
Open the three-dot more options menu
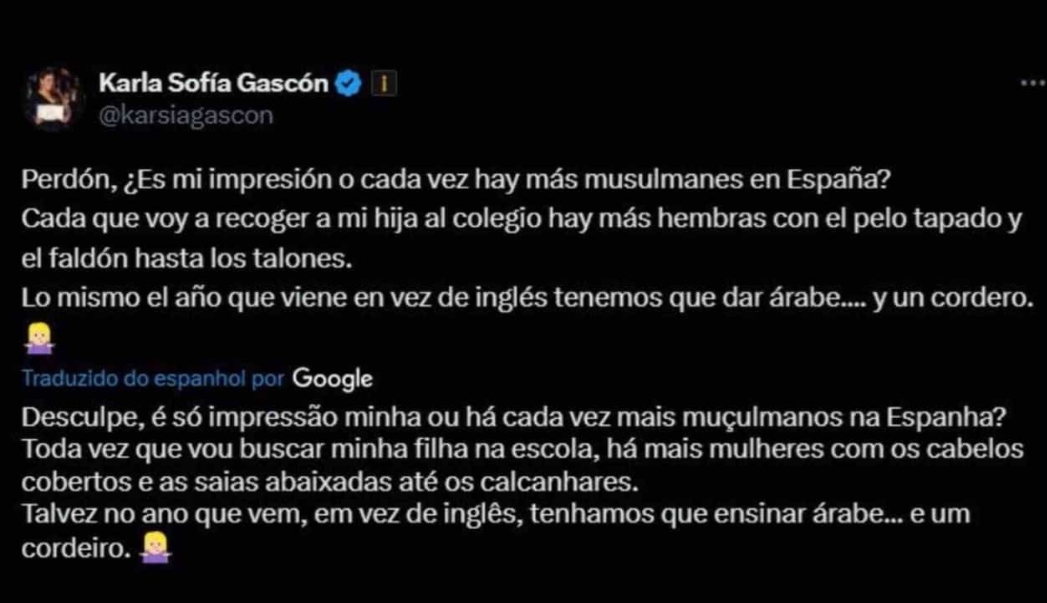(1032, 84)
